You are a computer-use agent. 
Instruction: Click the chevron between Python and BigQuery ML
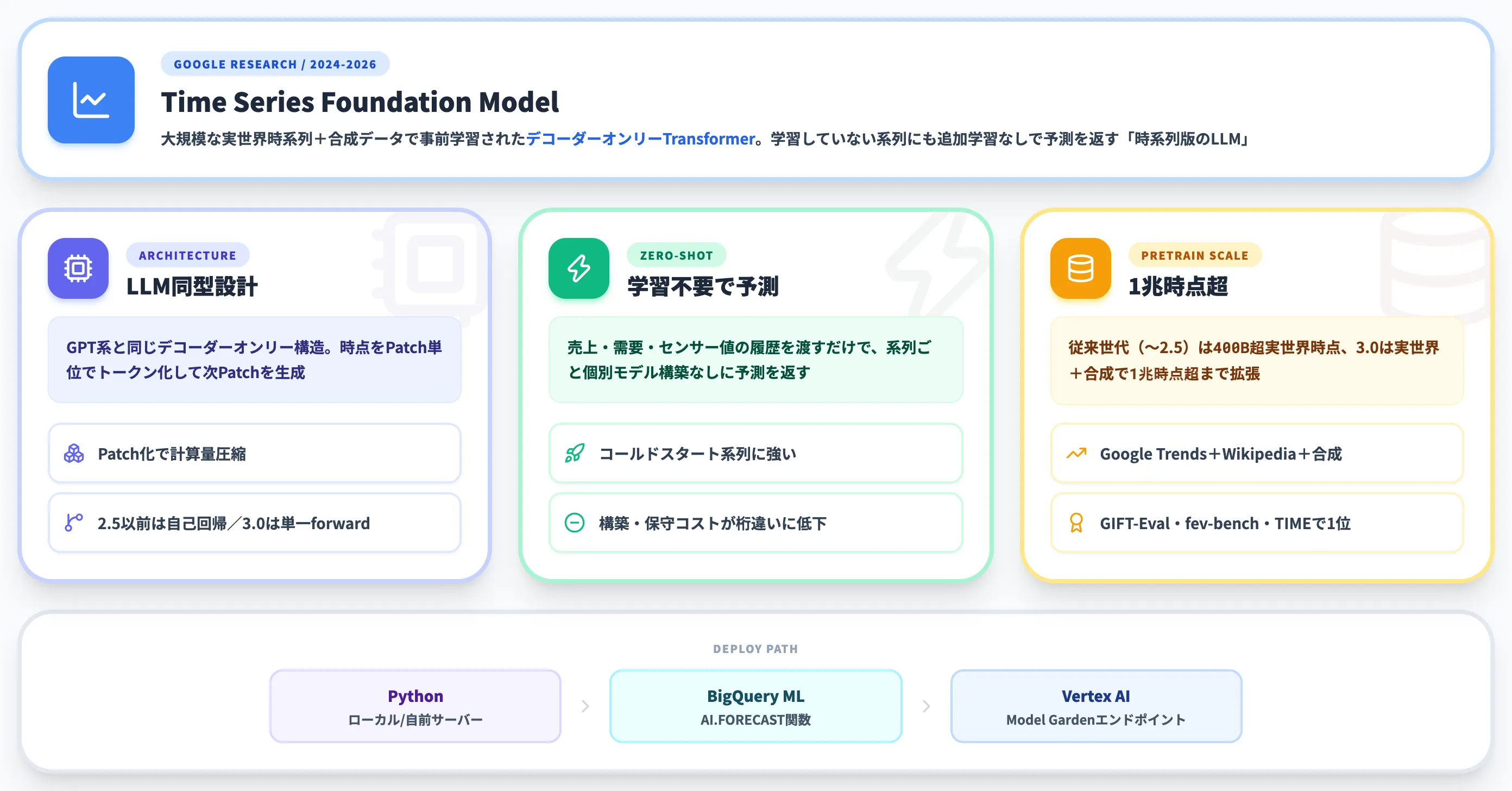pyautogui.click(x=585, y=706)
